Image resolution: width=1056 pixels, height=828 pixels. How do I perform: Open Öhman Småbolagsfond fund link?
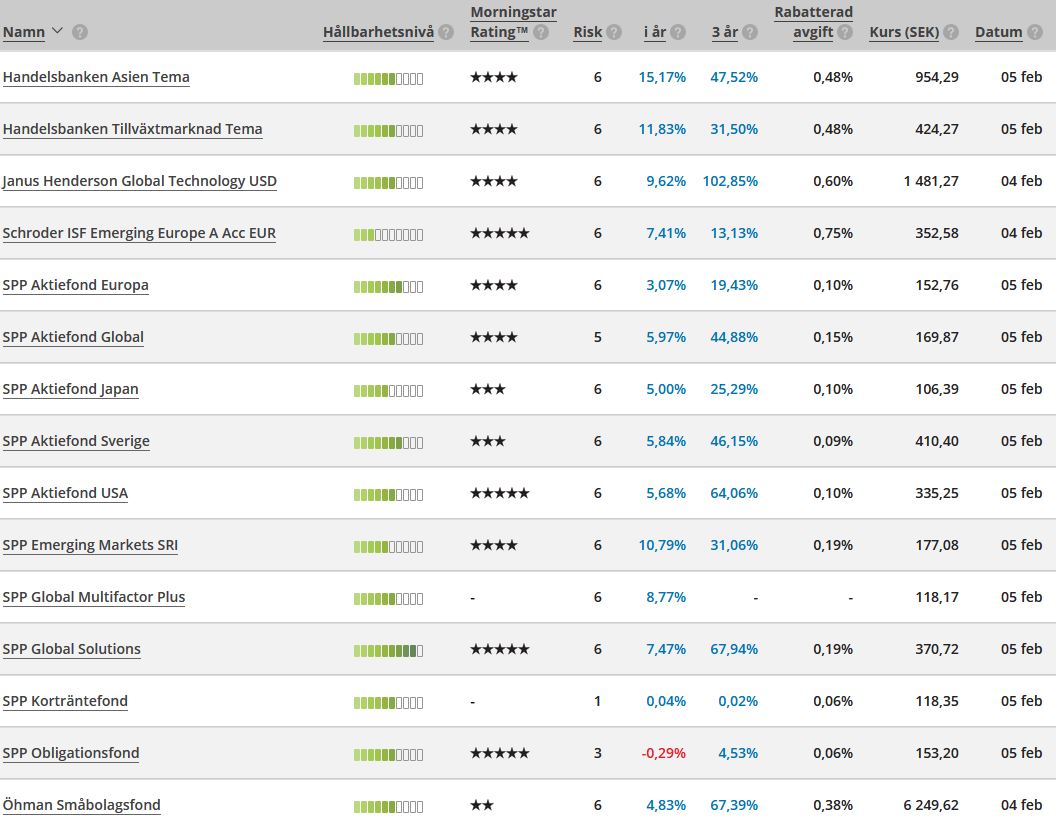81,805
